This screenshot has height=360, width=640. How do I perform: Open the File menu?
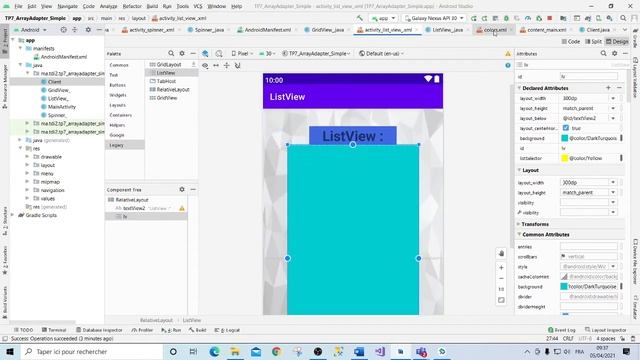pyautogui.click(x=18, y=6)
